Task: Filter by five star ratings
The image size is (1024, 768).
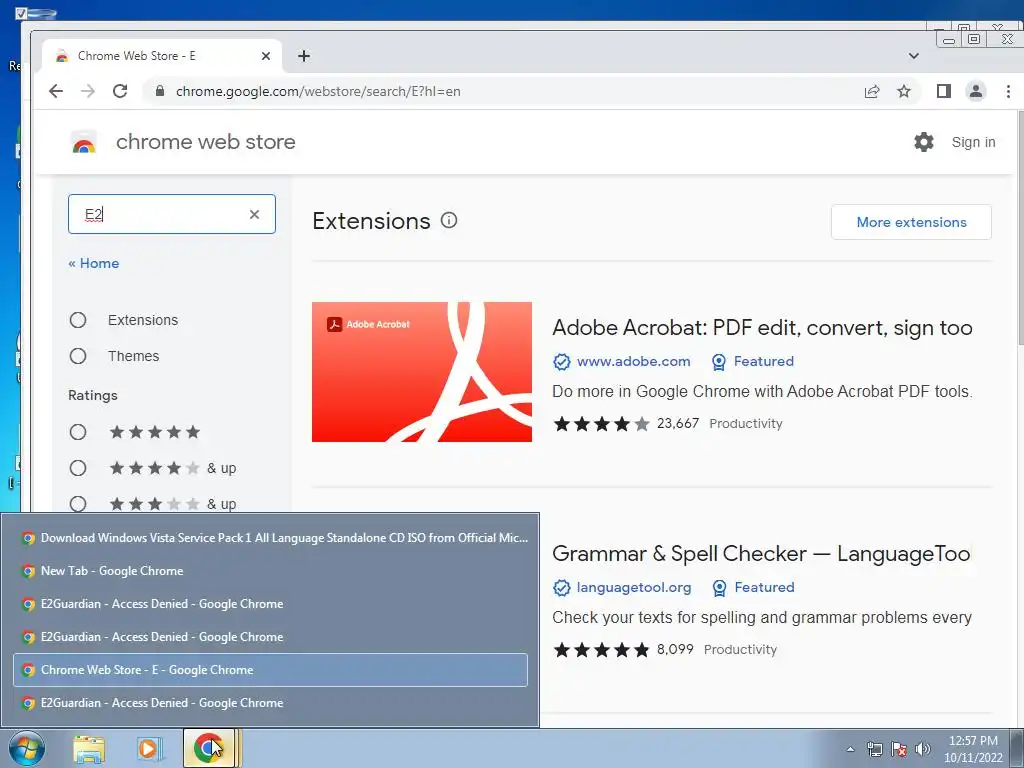Action: click(x=78, y=432)
